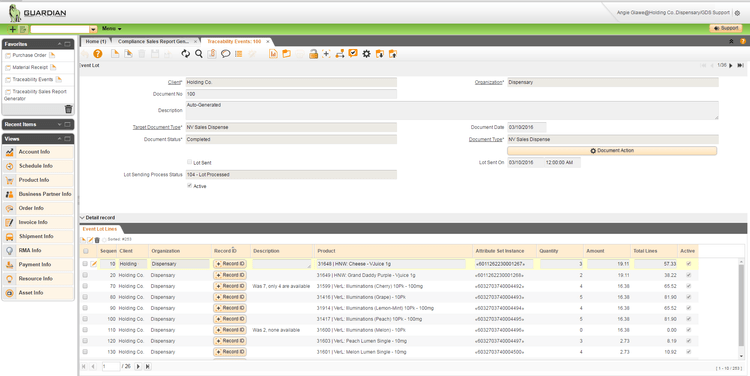Select checkbox for sequence 90 row
The width and height of the screenshot is (750, 376).
pos(85,308)
